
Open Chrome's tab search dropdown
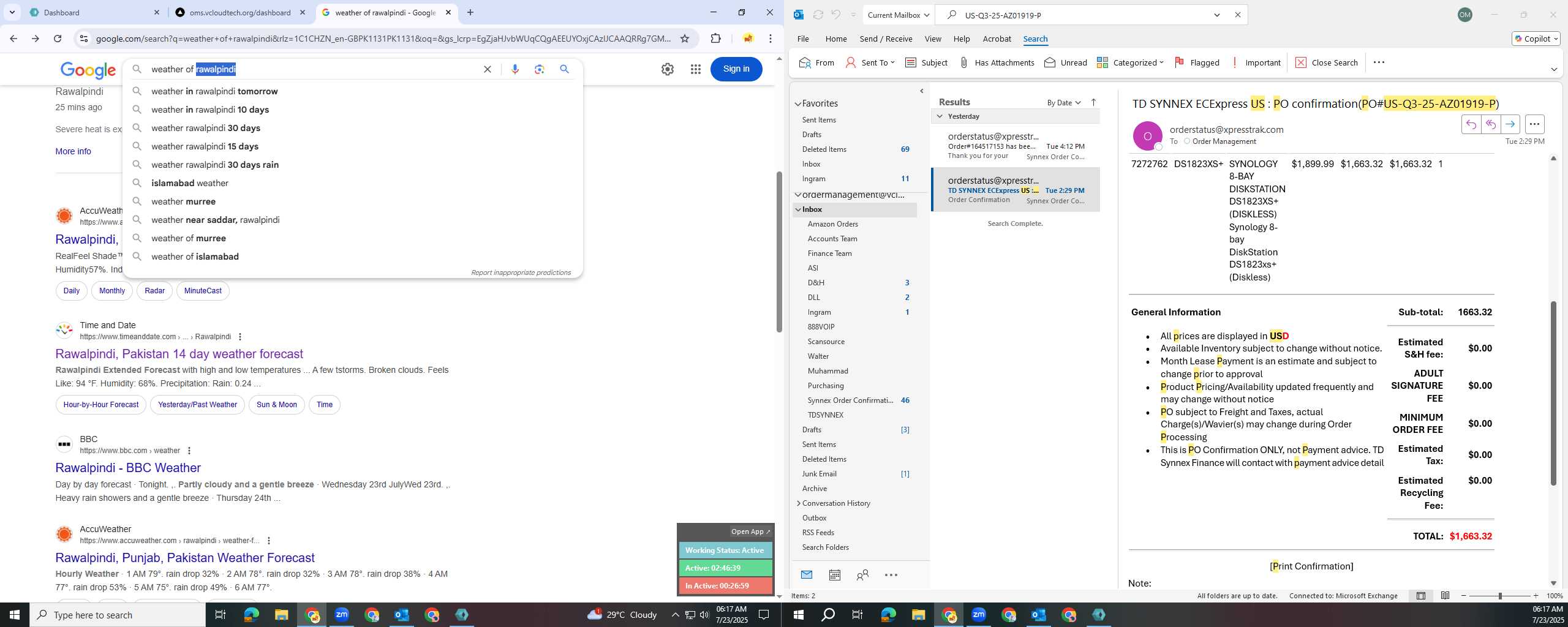point(12,12)
